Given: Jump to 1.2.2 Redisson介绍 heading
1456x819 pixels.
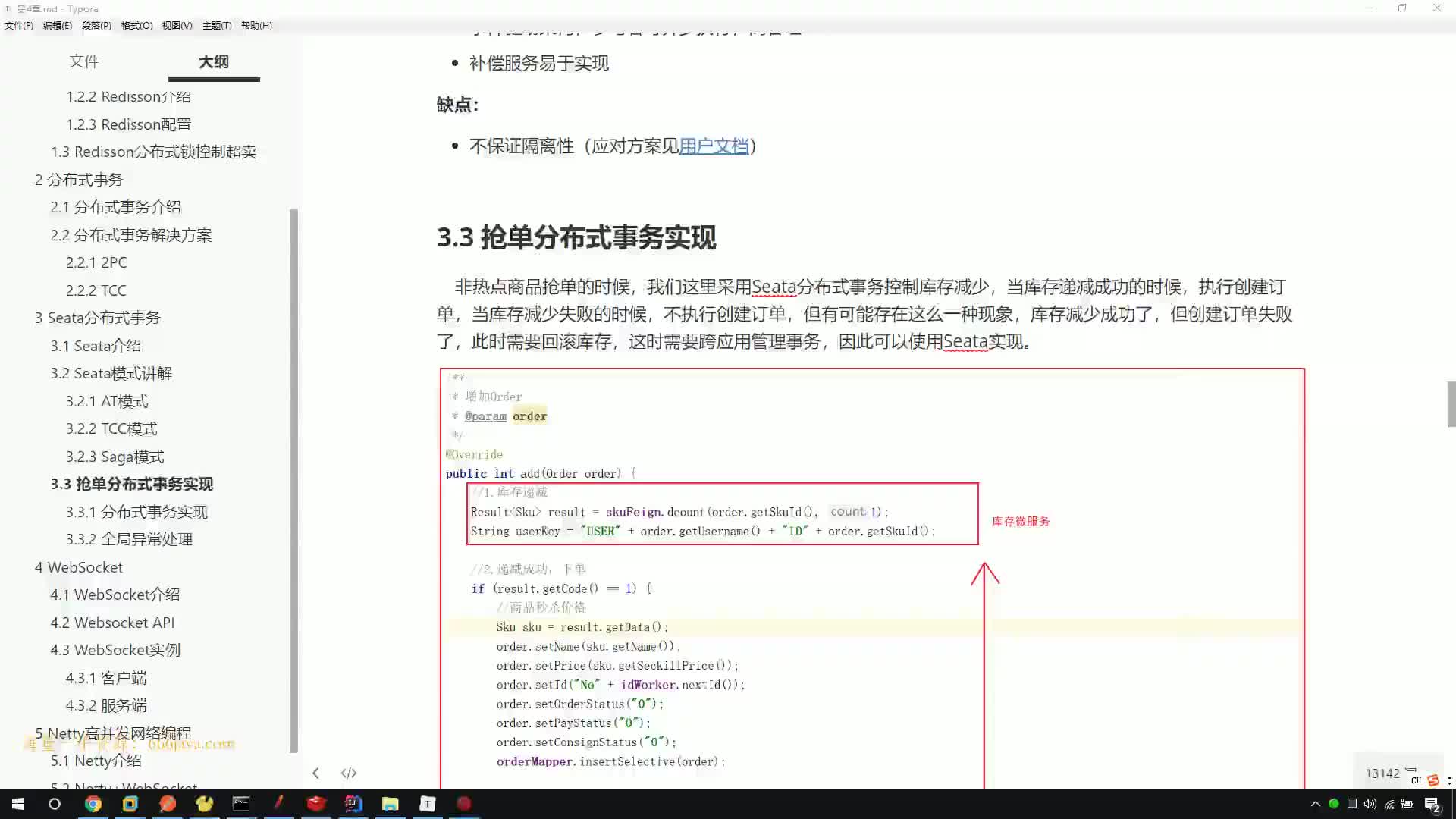Looking at the screenshot, I should pyautogui.click(x=128, y=96).
